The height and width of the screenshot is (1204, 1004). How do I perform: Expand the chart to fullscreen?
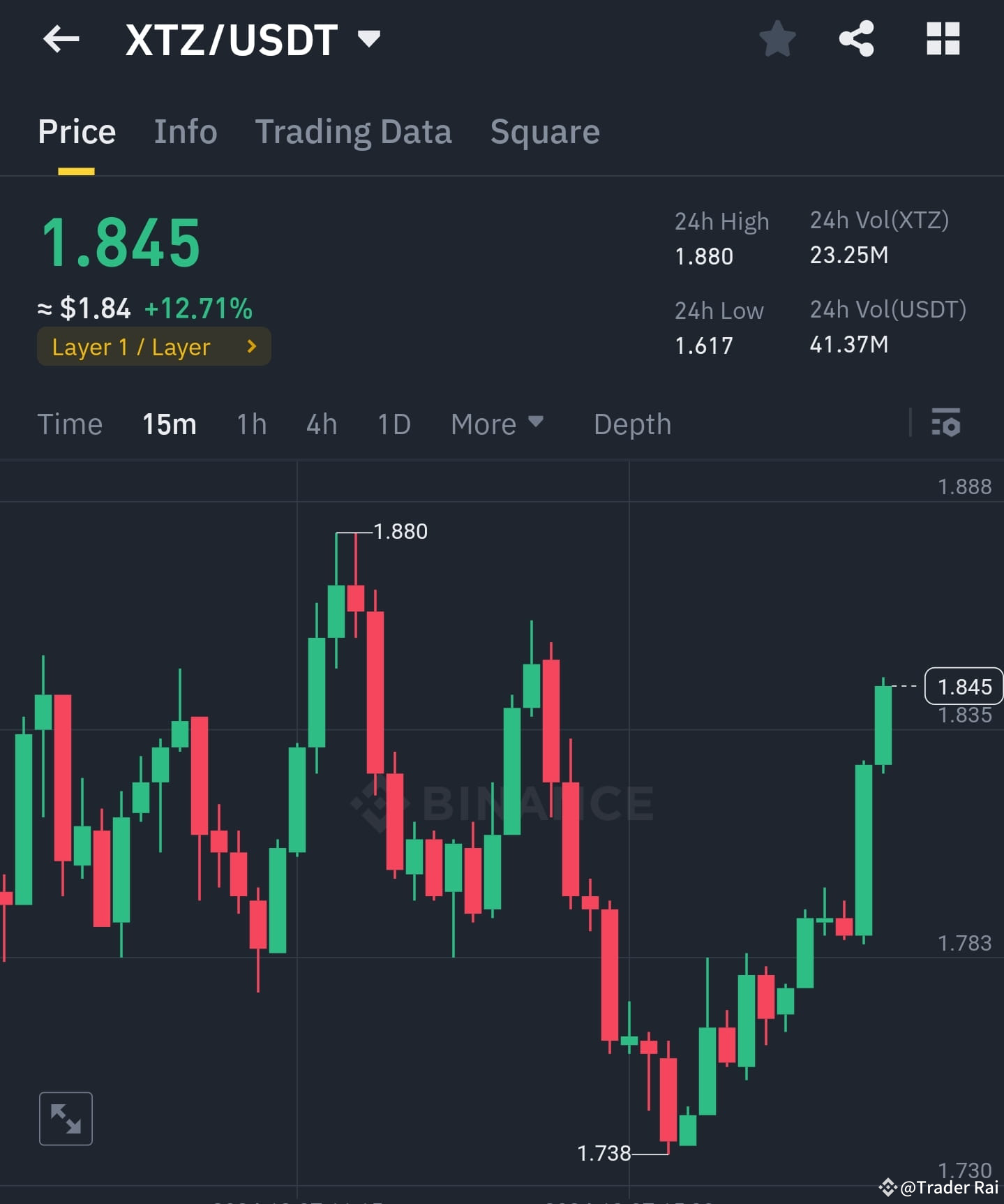point(66,1117)
